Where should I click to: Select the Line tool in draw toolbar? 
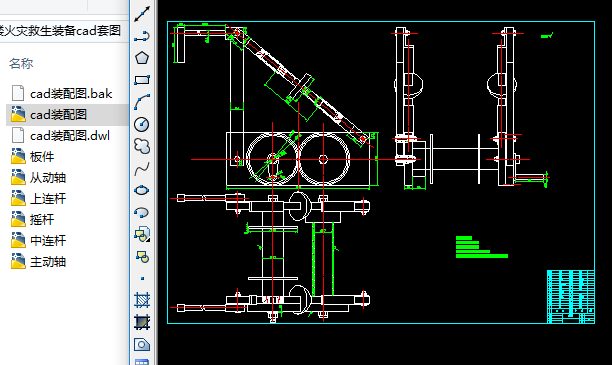[142, 14]
